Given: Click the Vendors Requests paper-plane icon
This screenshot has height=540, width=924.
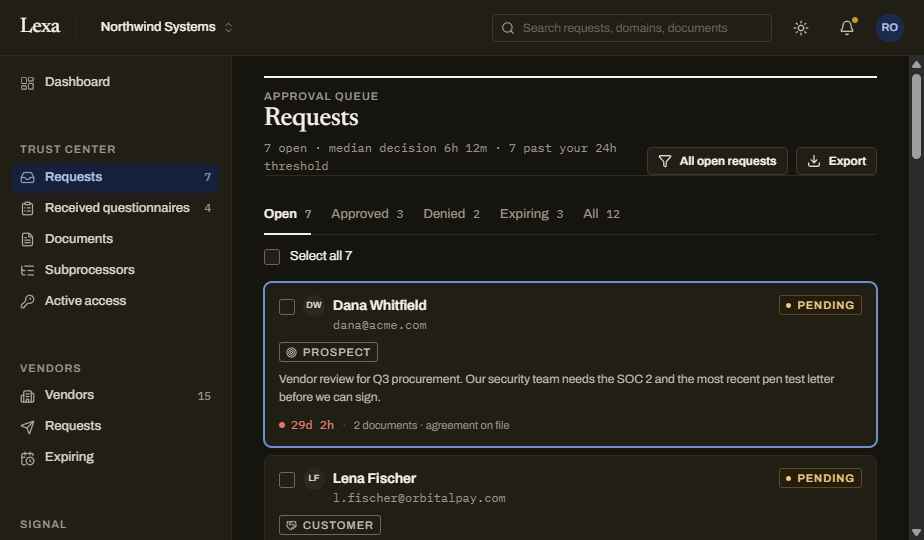Looking at the screenshot, I should (x=27, y=427).
